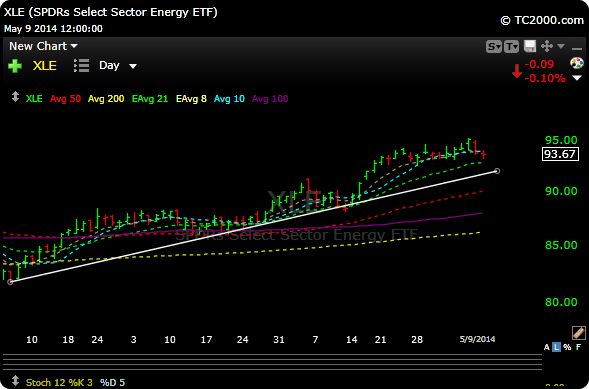Expand the white triangle below palette icon
The image size is (589, 389).
[x=577, y=78]
